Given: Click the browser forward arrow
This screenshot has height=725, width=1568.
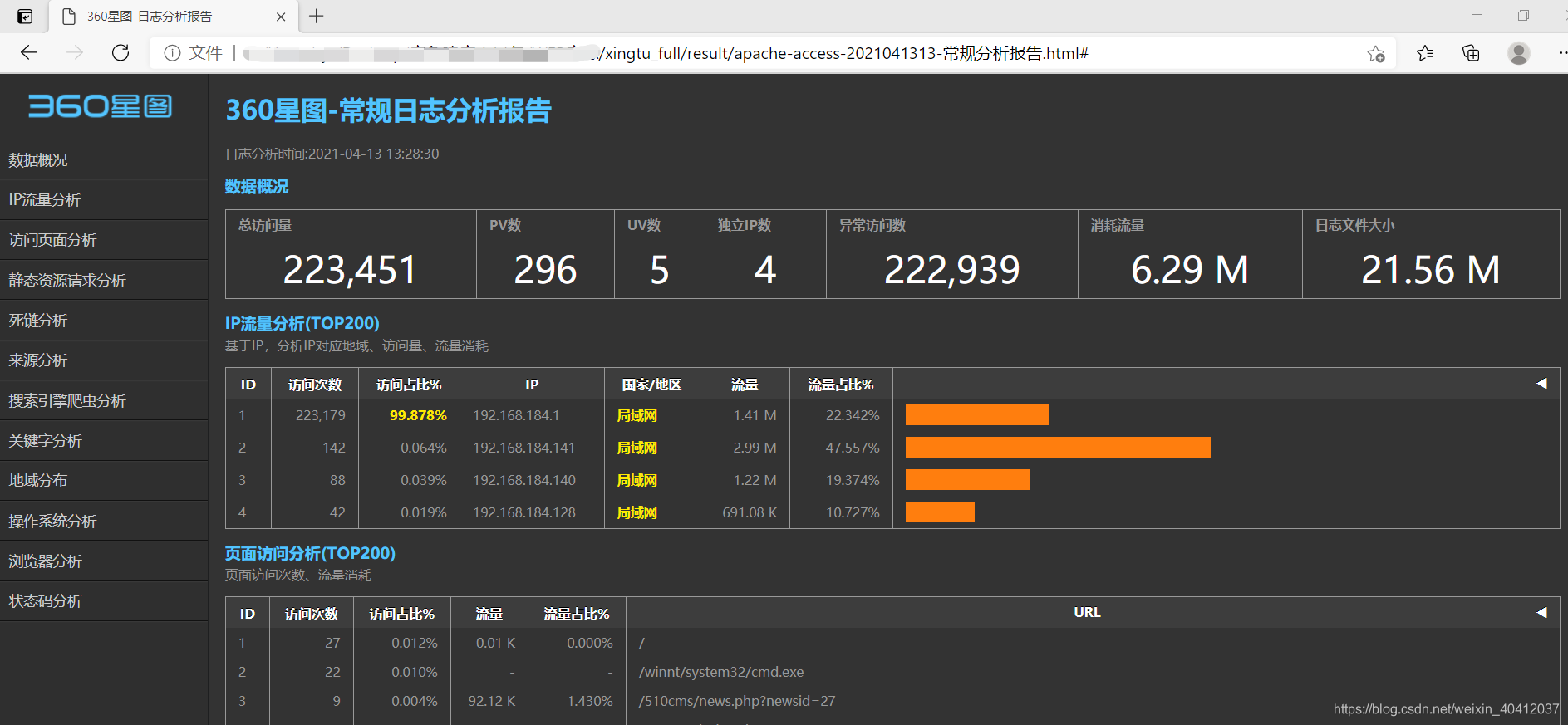Looking at the screenshot, I should (75, 53).
